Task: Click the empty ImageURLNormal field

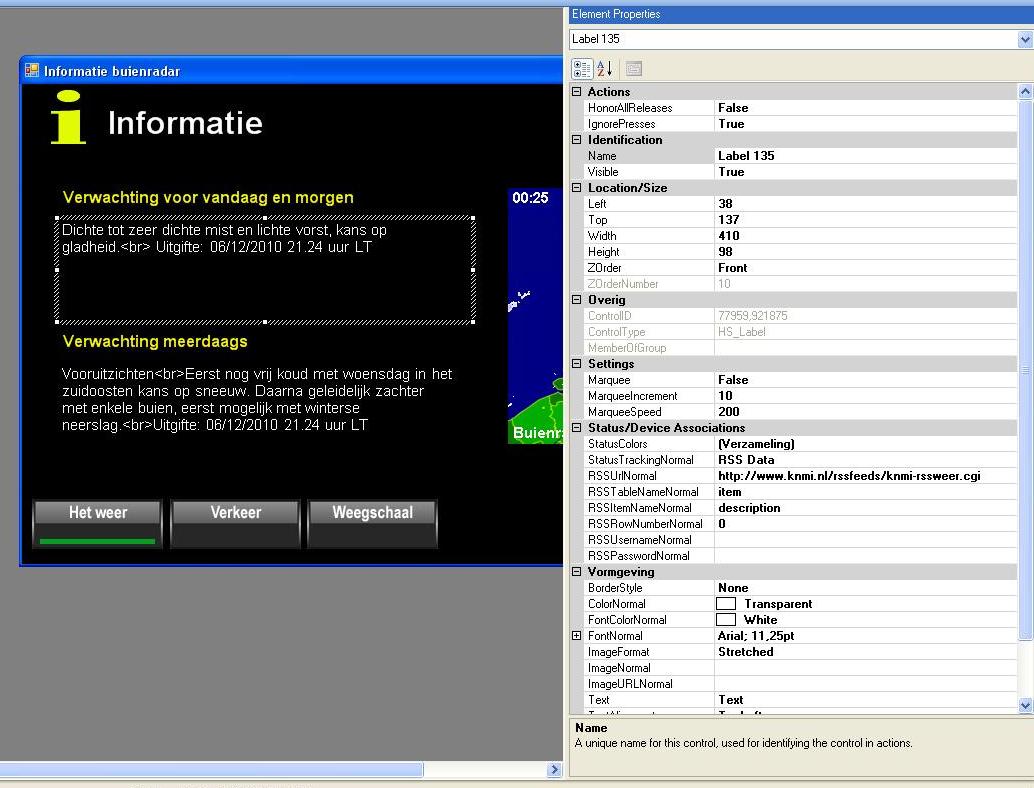Action: (x=866, y=684)
